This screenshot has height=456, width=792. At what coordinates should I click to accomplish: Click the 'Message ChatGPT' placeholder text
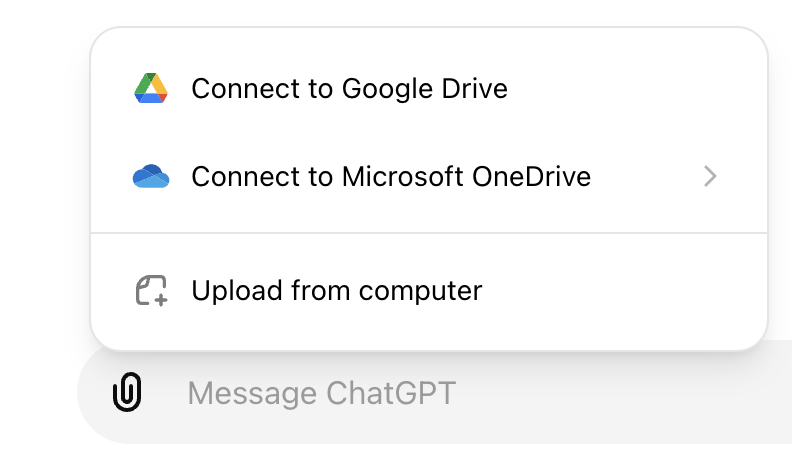[321, 393]
